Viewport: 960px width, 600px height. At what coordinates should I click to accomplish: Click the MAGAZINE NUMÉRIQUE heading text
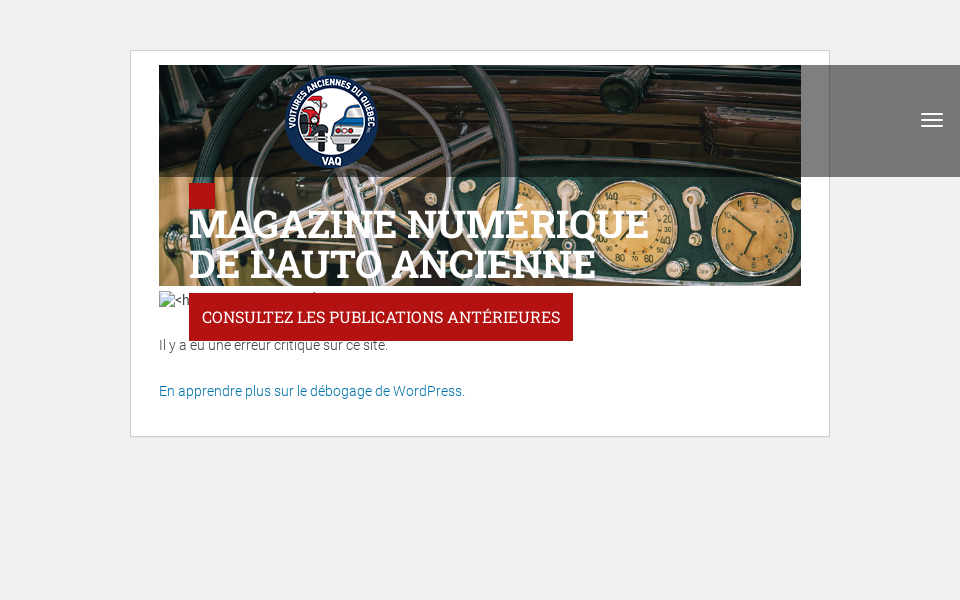click(x=419, y=224)
